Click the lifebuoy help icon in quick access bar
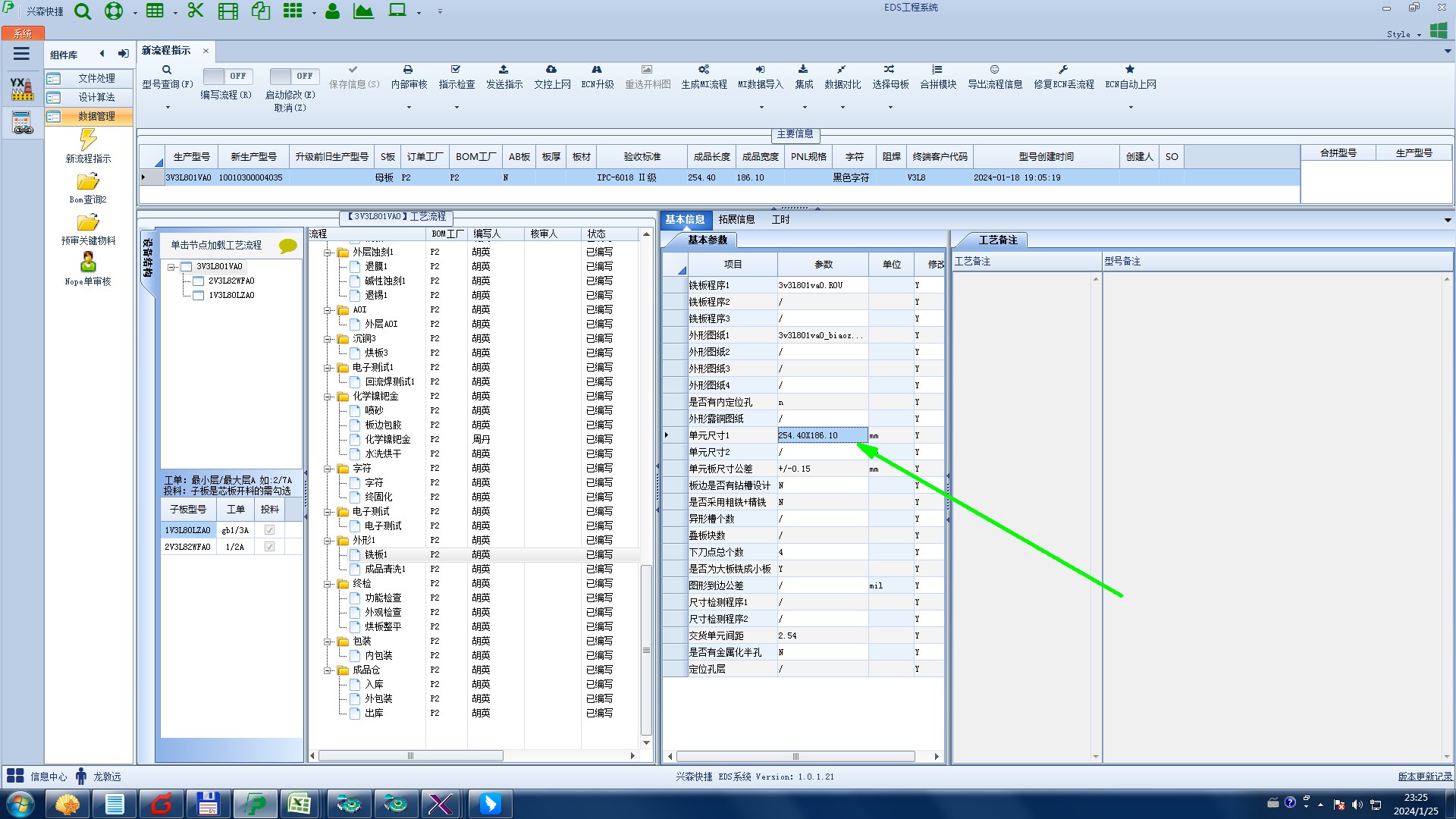 (114, 11)
